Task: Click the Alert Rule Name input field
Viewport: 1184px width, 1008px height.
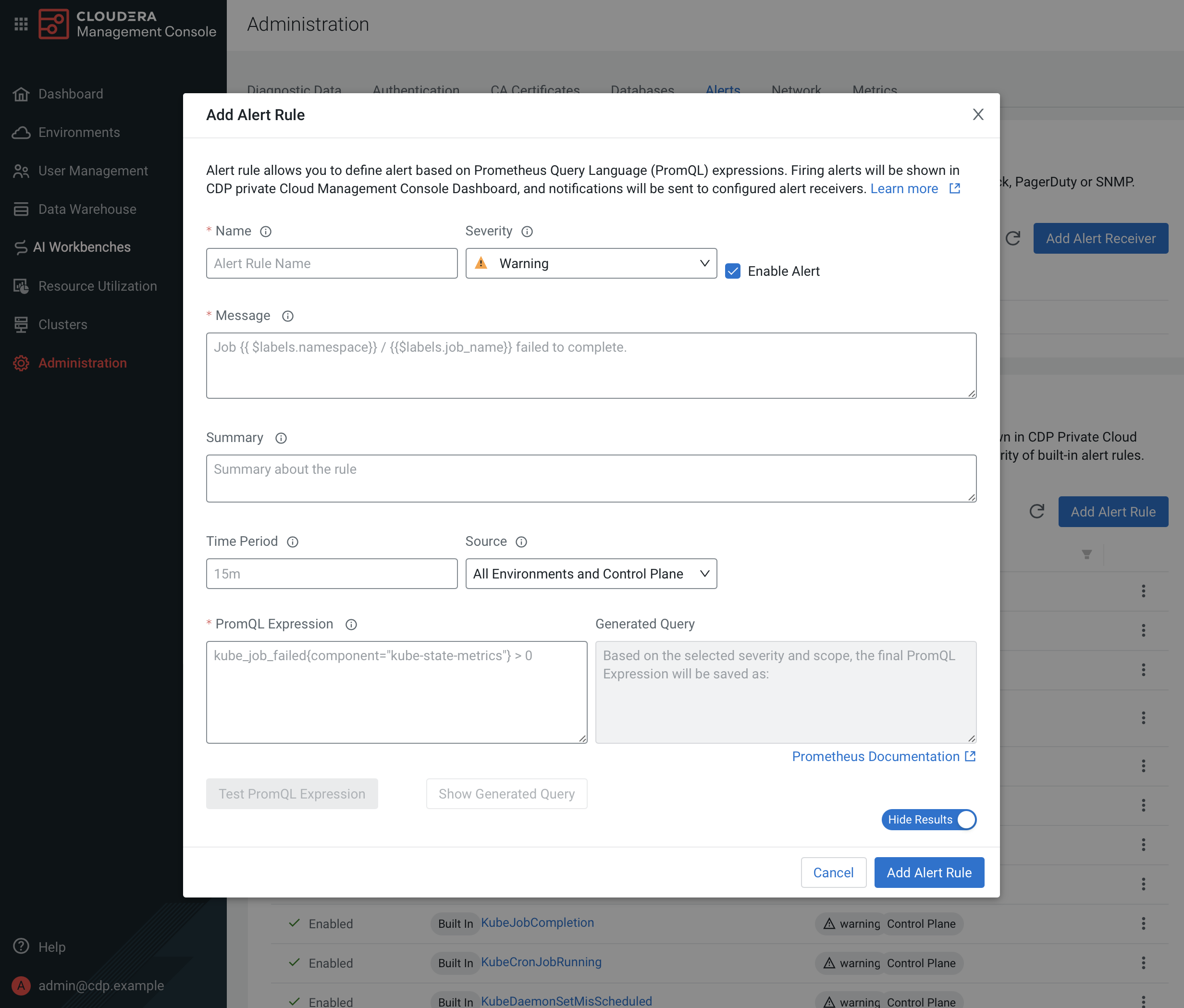Action: [x=332, y=263]
